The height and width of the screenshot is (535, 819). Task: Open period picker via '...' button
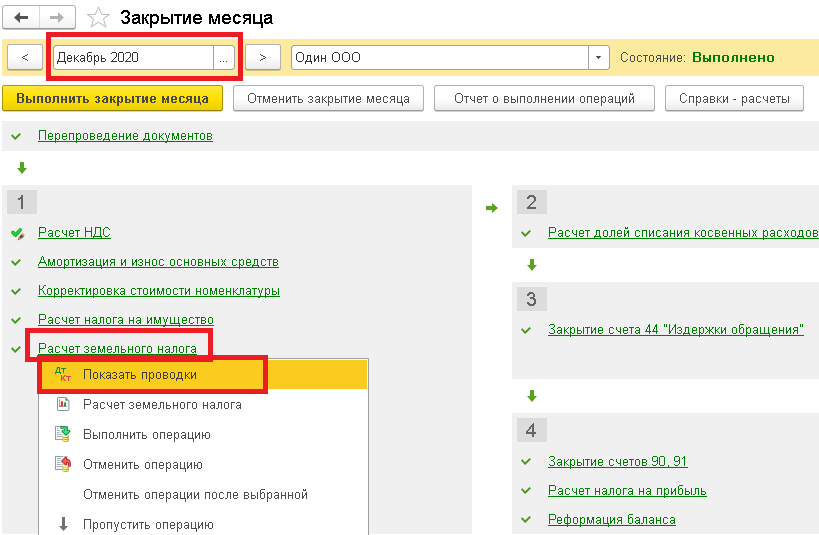224,57
